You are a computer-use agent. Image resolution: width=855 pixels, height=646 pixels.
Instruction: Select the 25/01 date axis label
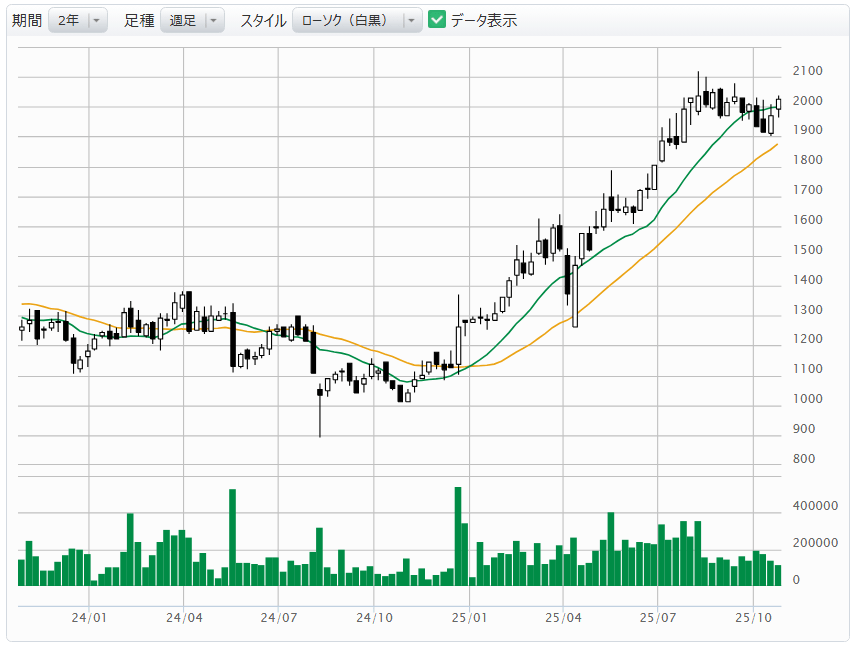[x=468, y=618]
